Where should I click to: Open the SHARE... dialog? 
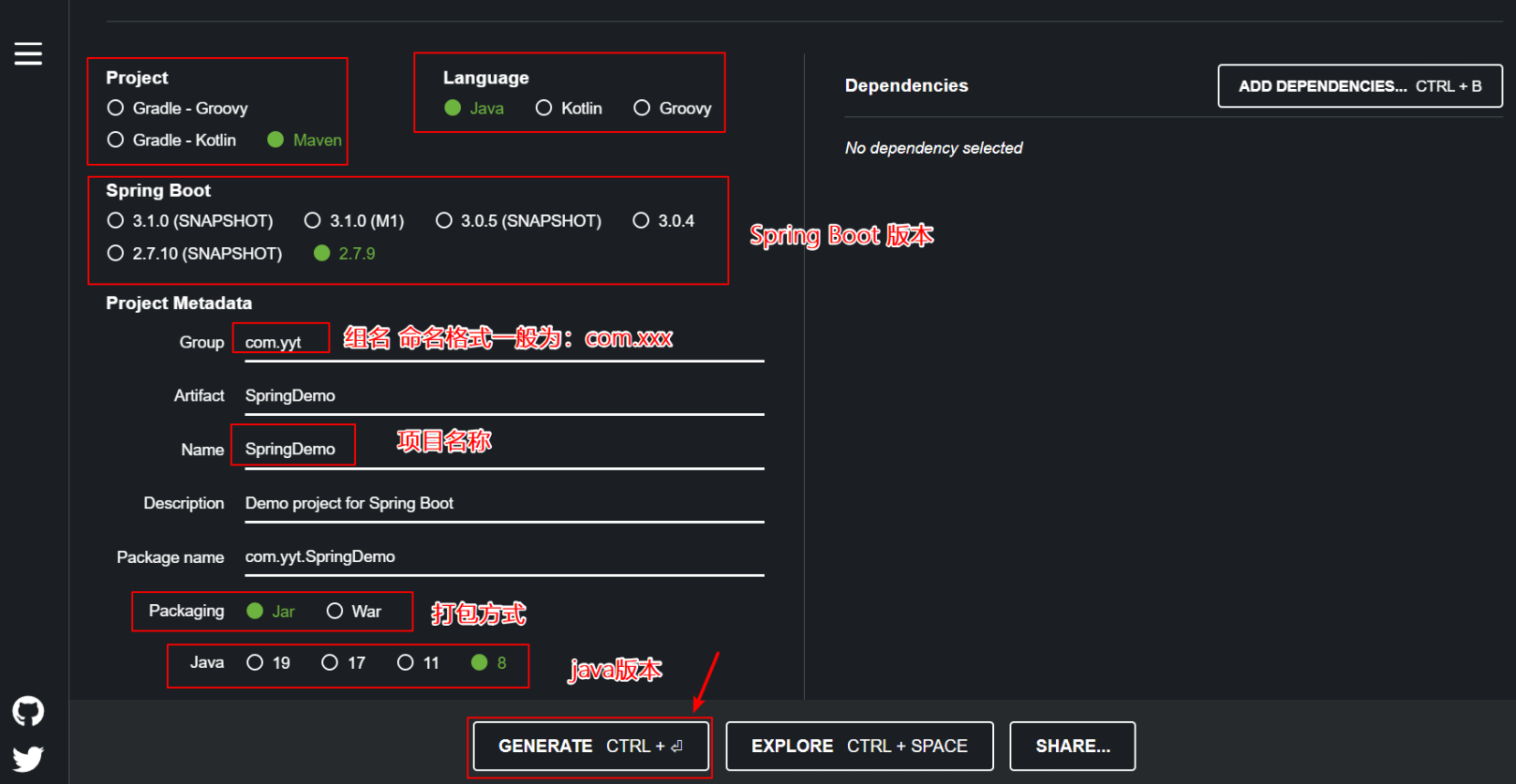(1073, 747)
